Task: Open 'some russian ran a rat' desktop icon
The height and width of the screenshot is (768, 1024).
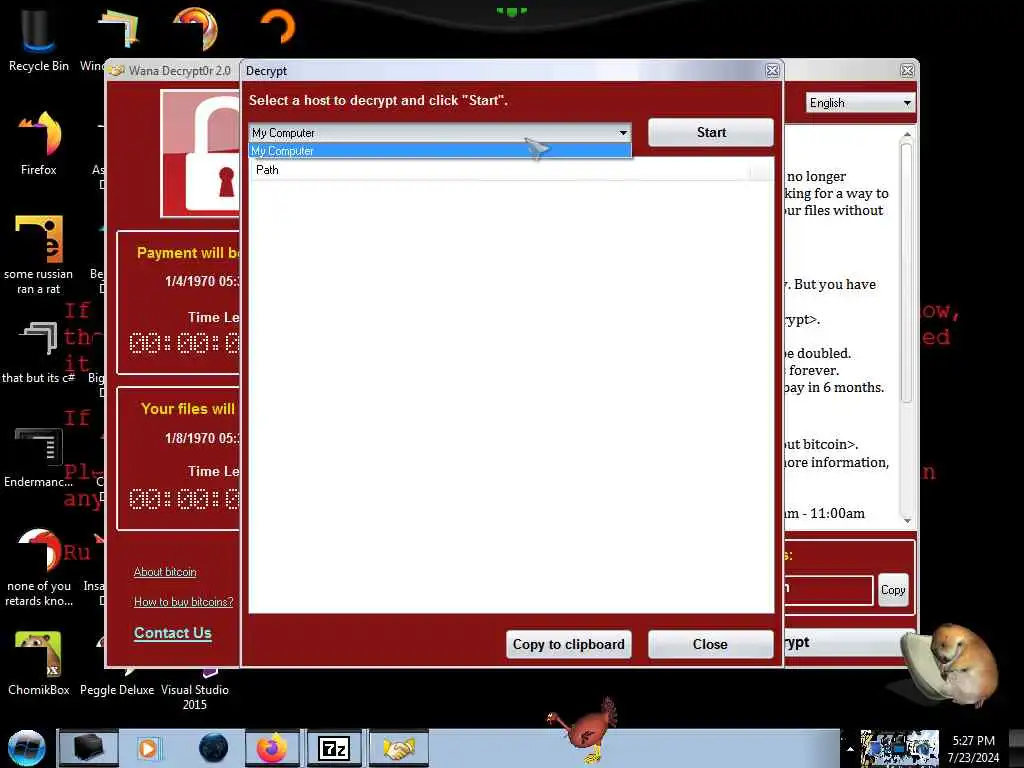Action: [x=38, y=255]
